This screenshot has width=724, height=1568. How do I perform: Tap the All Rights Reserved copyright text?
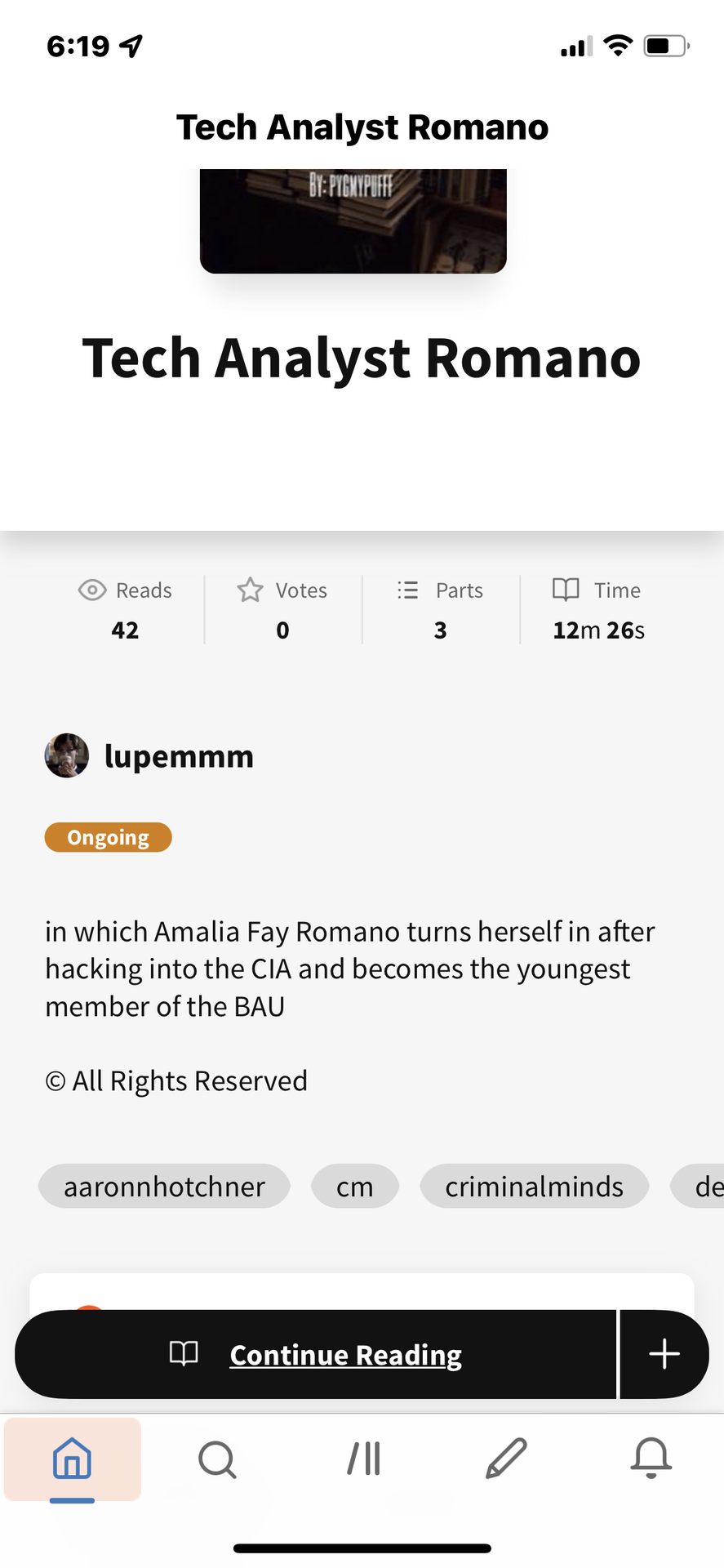176,1081
